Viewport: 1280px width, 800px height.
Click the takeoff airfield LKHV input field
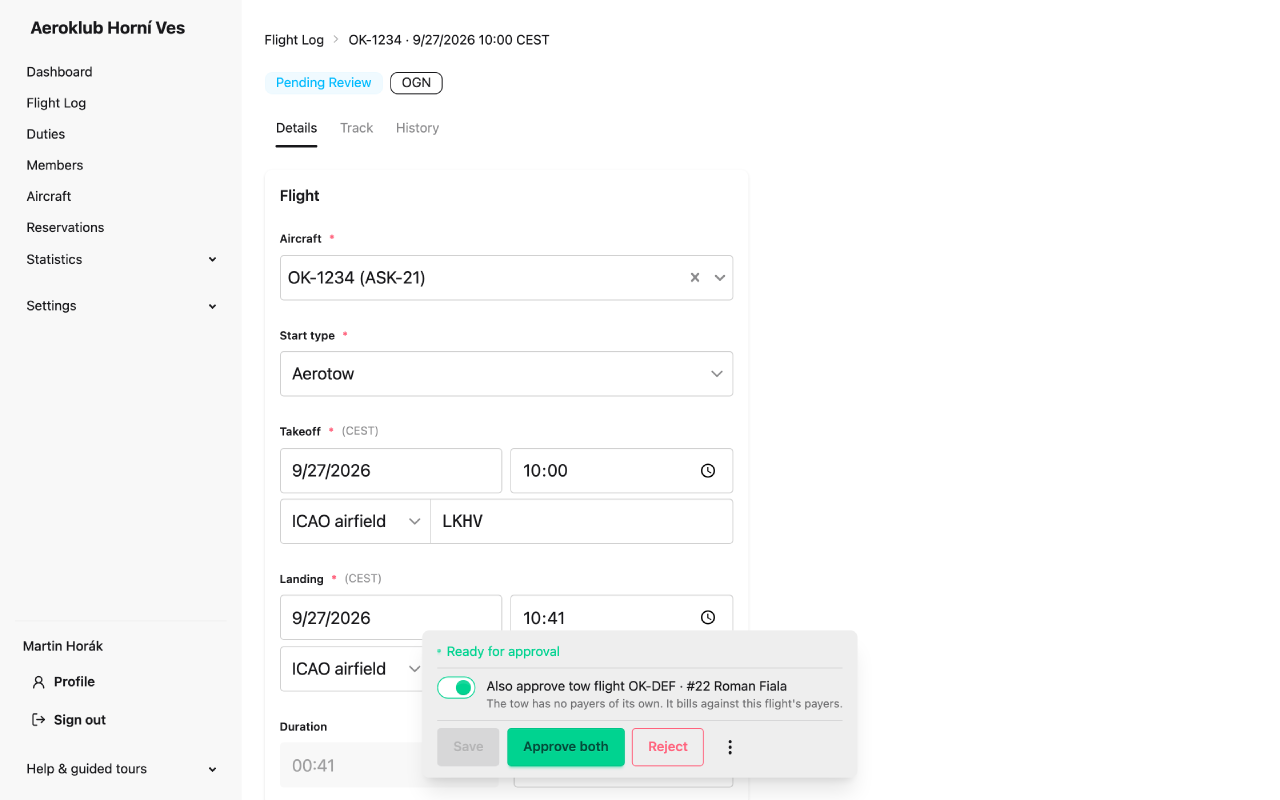[x=582, y=521]
